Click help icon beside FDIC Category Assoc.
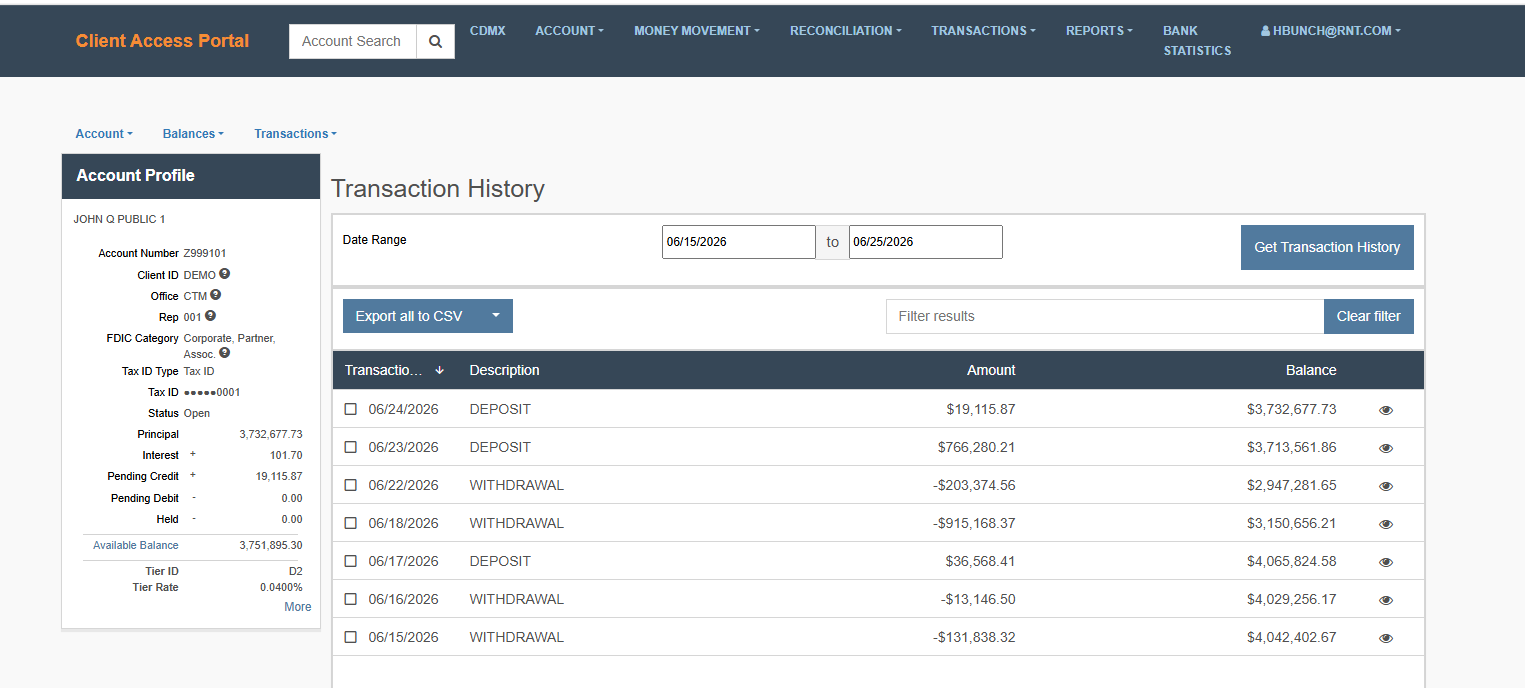Screen dimensions: 1525x688 click(x=225, y=353)
